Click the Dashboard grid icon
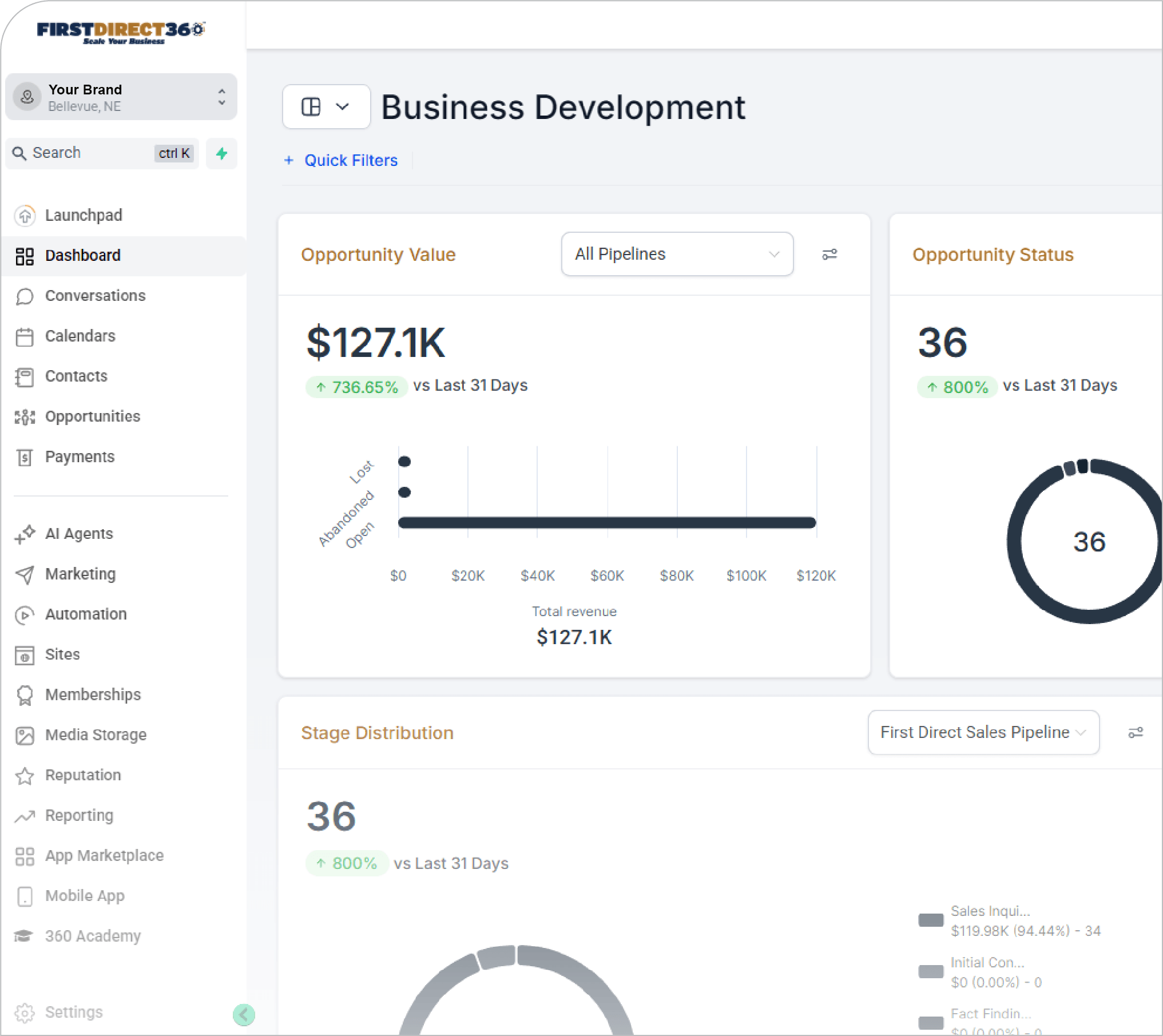Screen dimensions: 1163x1036 coord(25,256)
